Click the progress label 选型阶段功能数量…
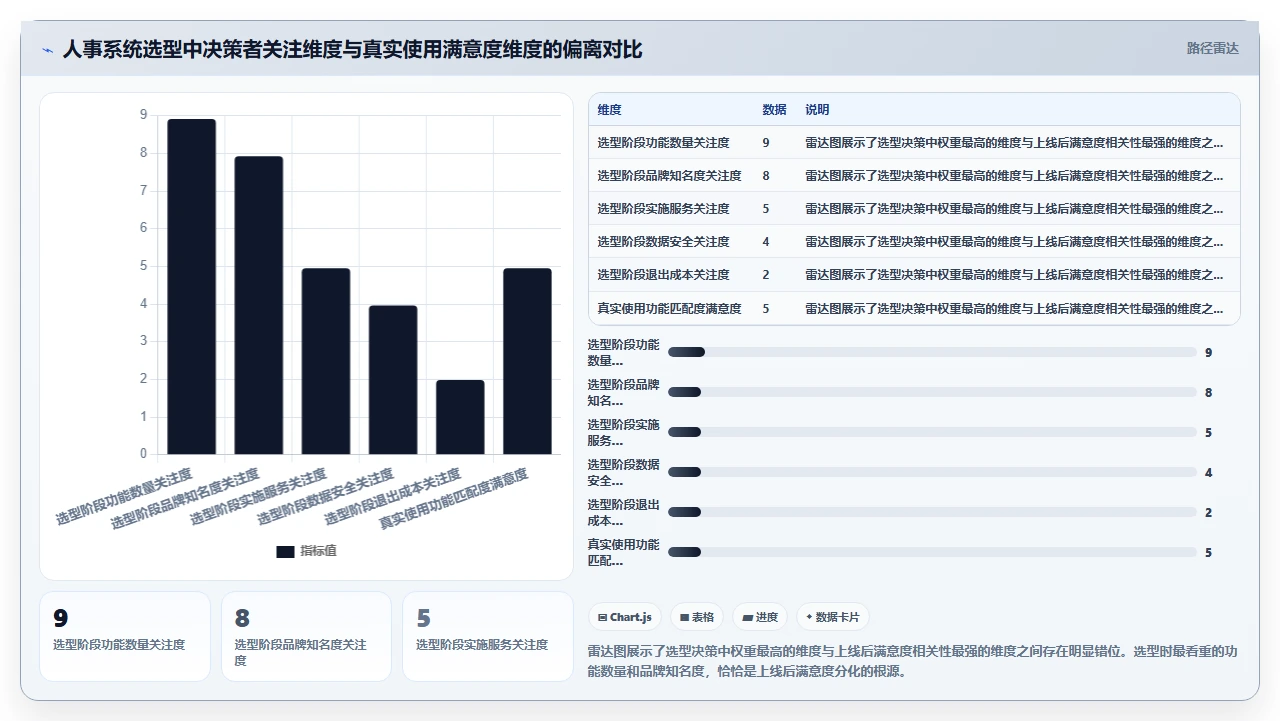 pos(623,352)
